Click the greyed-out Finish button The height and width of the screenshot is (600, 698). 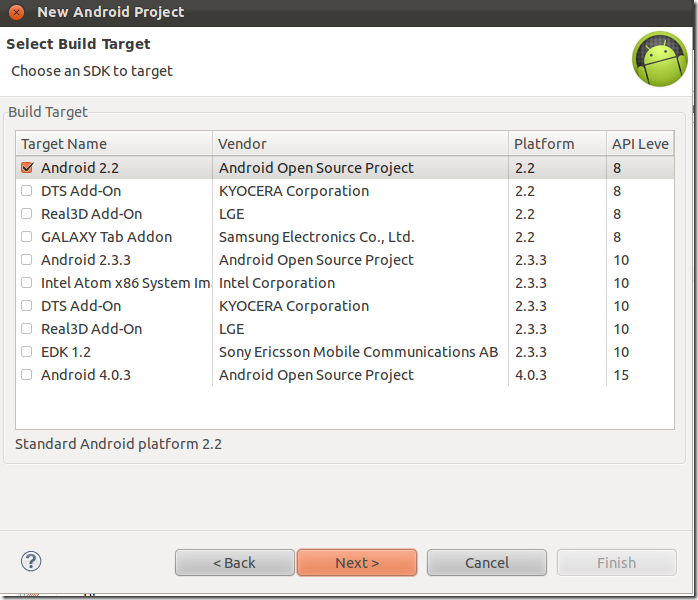click(617, 563)
